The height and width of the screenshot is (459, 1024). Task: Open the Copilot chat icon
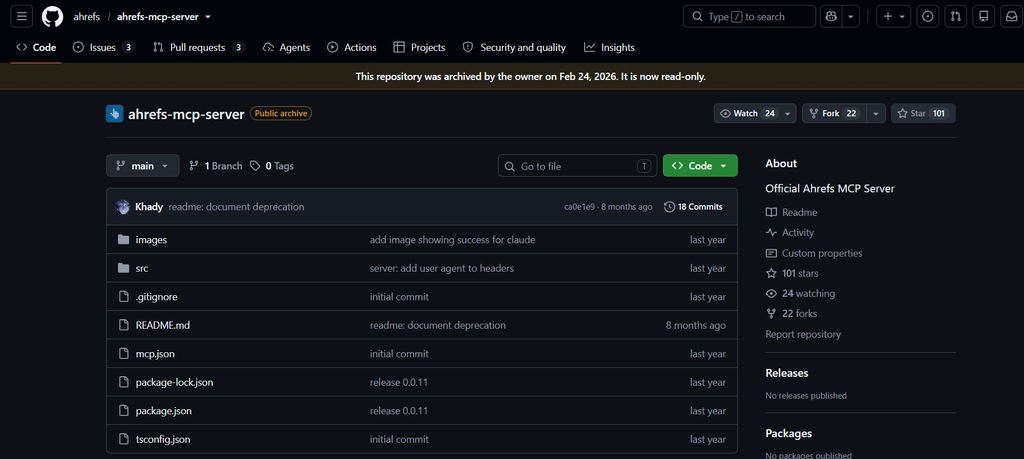tap(831, 16)
